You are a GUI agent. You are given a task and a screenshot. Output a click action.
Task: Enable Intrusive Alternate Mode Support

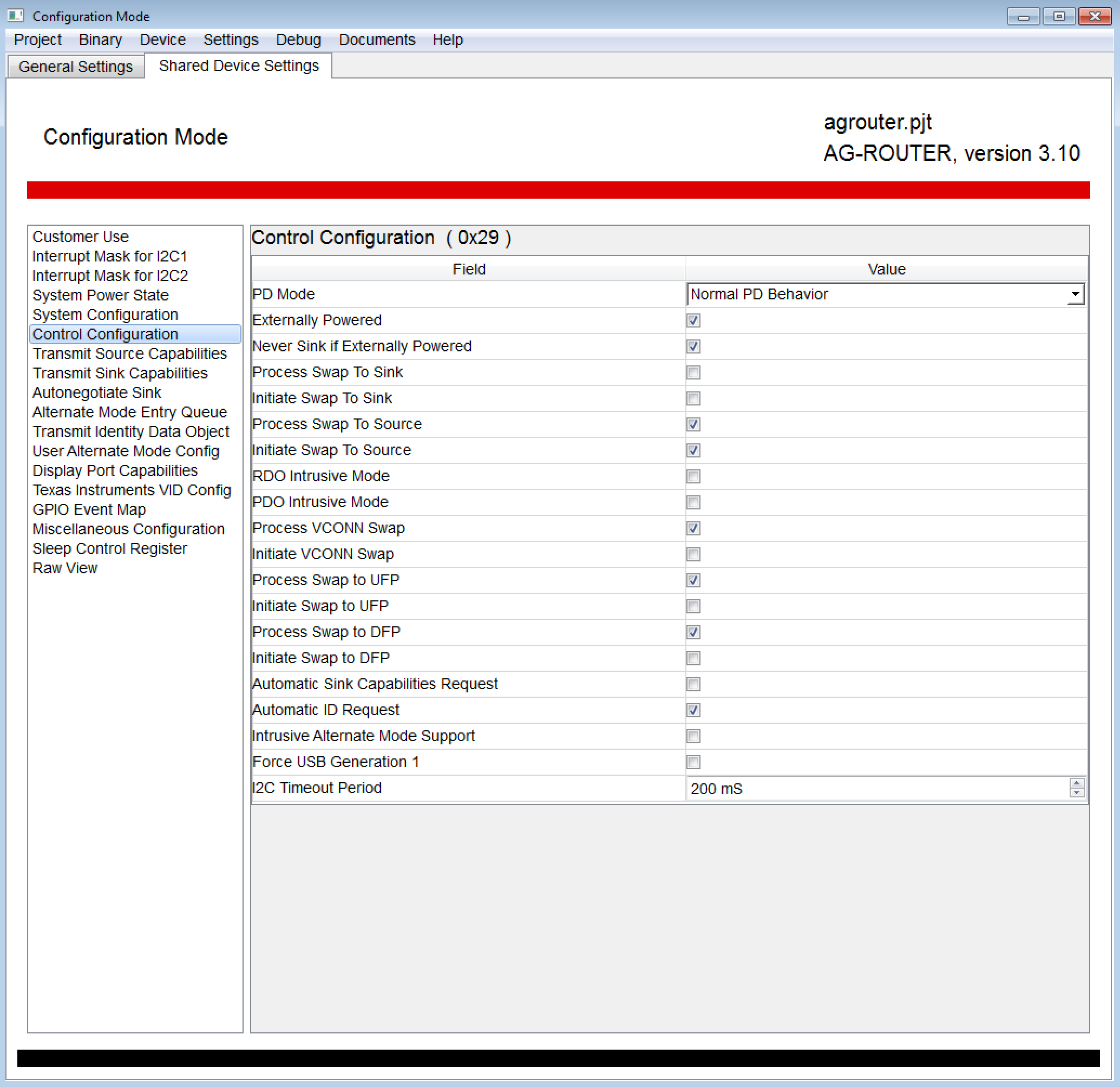tap(694, 737)
